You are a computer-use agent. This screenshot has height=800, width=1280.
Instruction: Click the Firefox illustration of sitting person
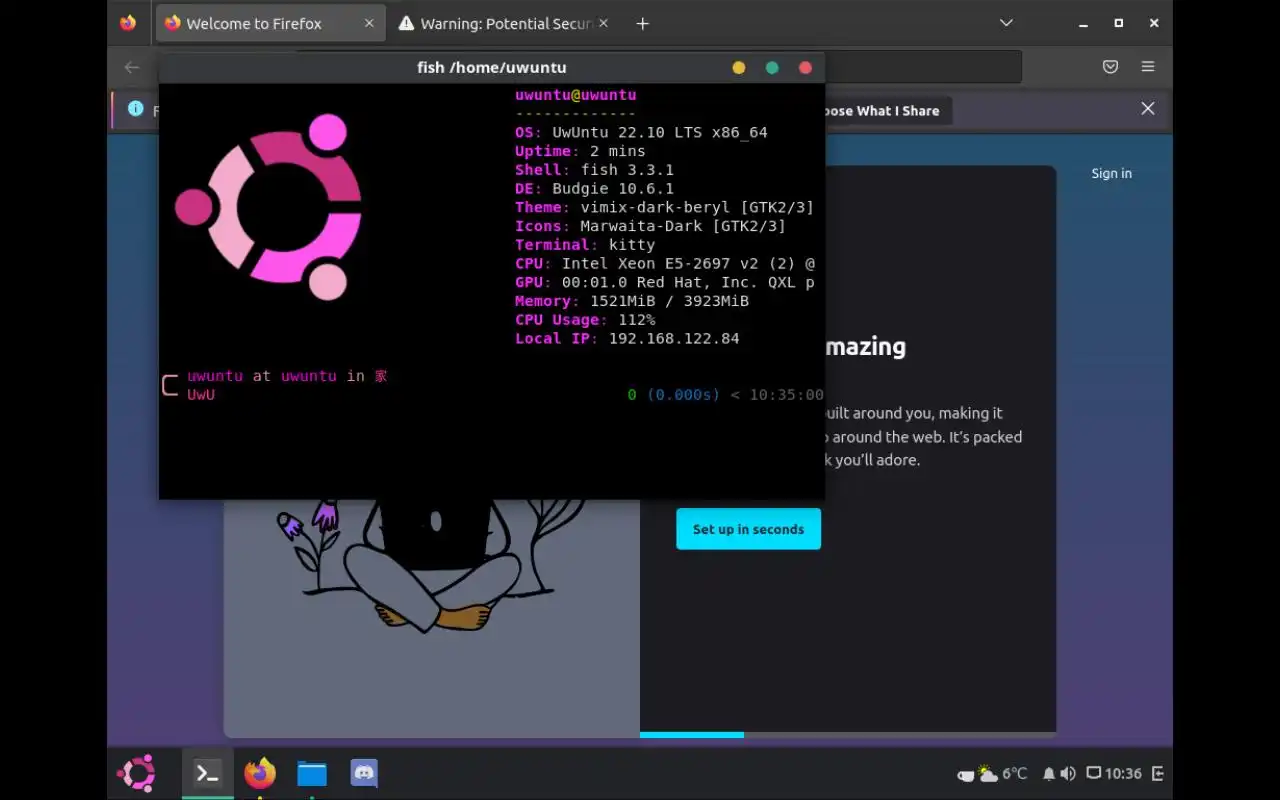point(432,565)
